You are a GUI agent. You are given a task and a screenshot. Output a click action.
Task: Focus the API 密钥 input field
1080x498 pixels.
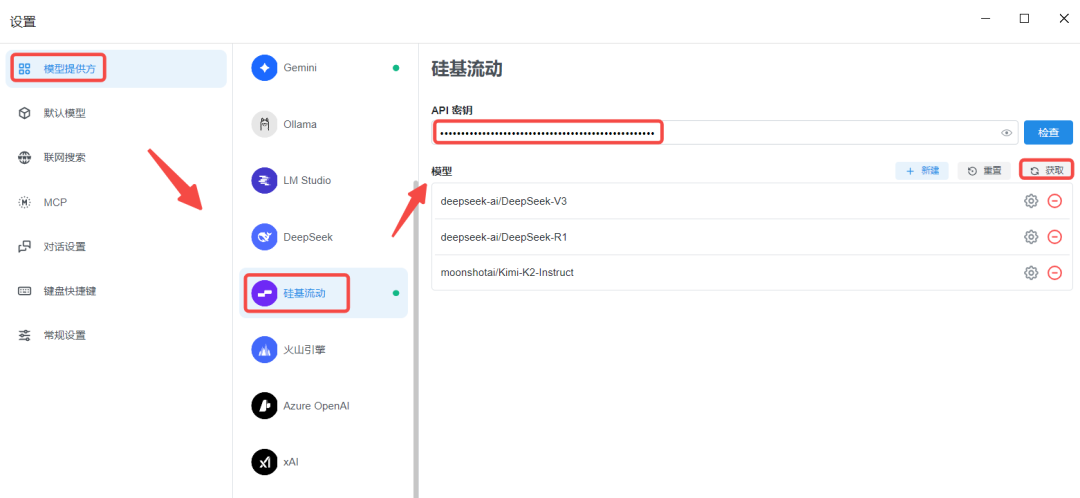(x=725, y=133)
